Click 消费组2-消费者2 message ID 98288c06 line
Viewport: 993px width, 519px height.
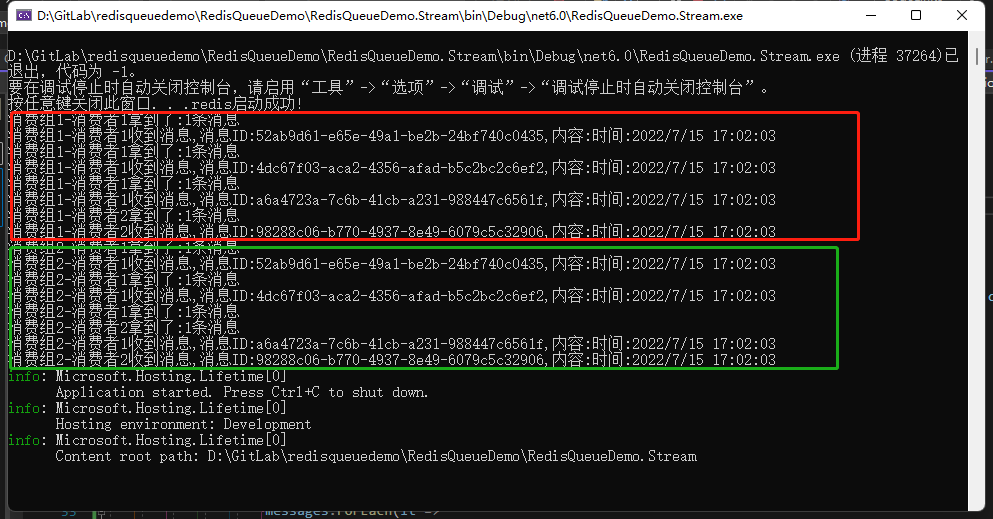392,360
